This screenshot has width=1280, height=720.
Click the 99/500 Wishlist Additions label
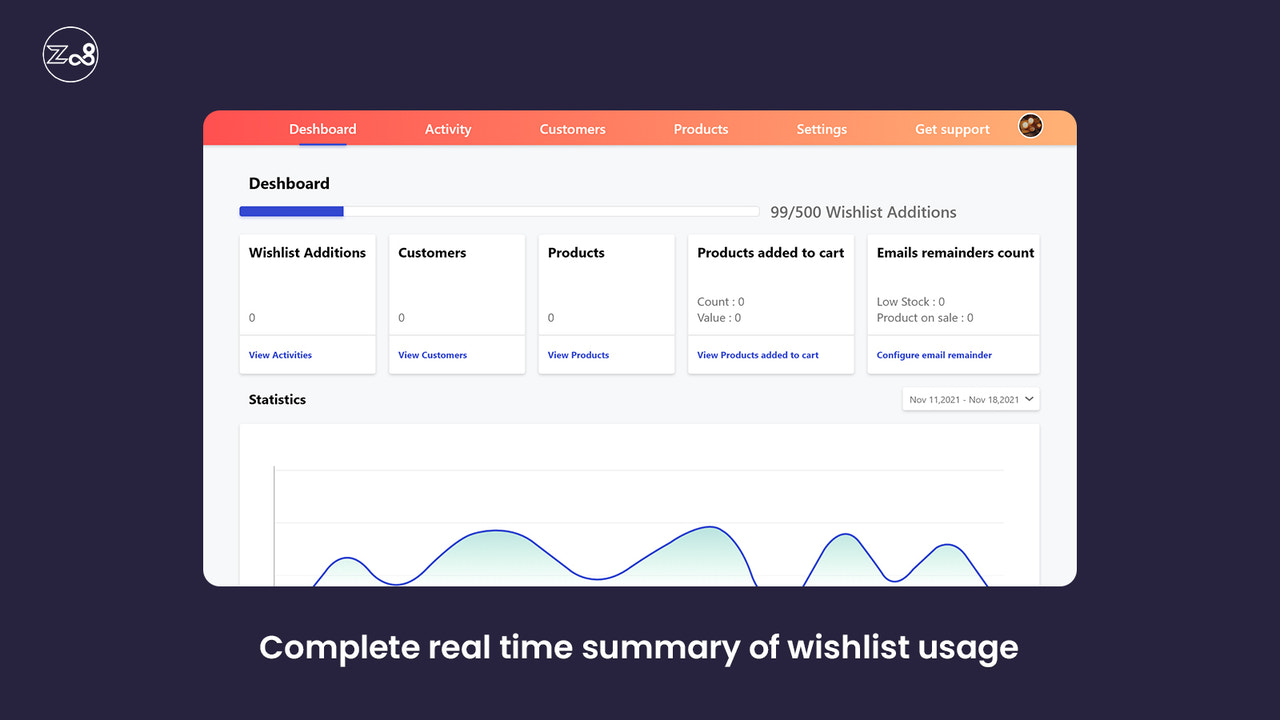[864, 212]
